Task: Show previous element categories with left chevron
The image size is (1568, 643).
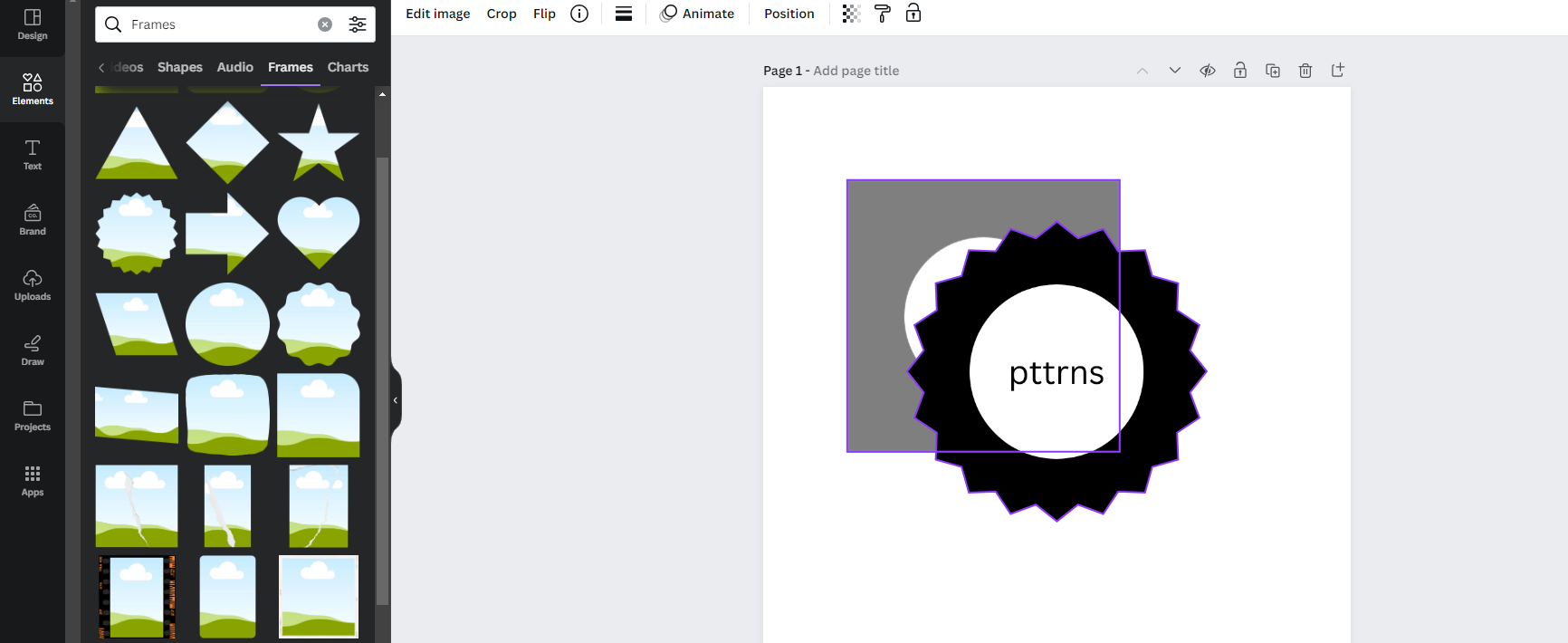Action: (x=101, y=67)
